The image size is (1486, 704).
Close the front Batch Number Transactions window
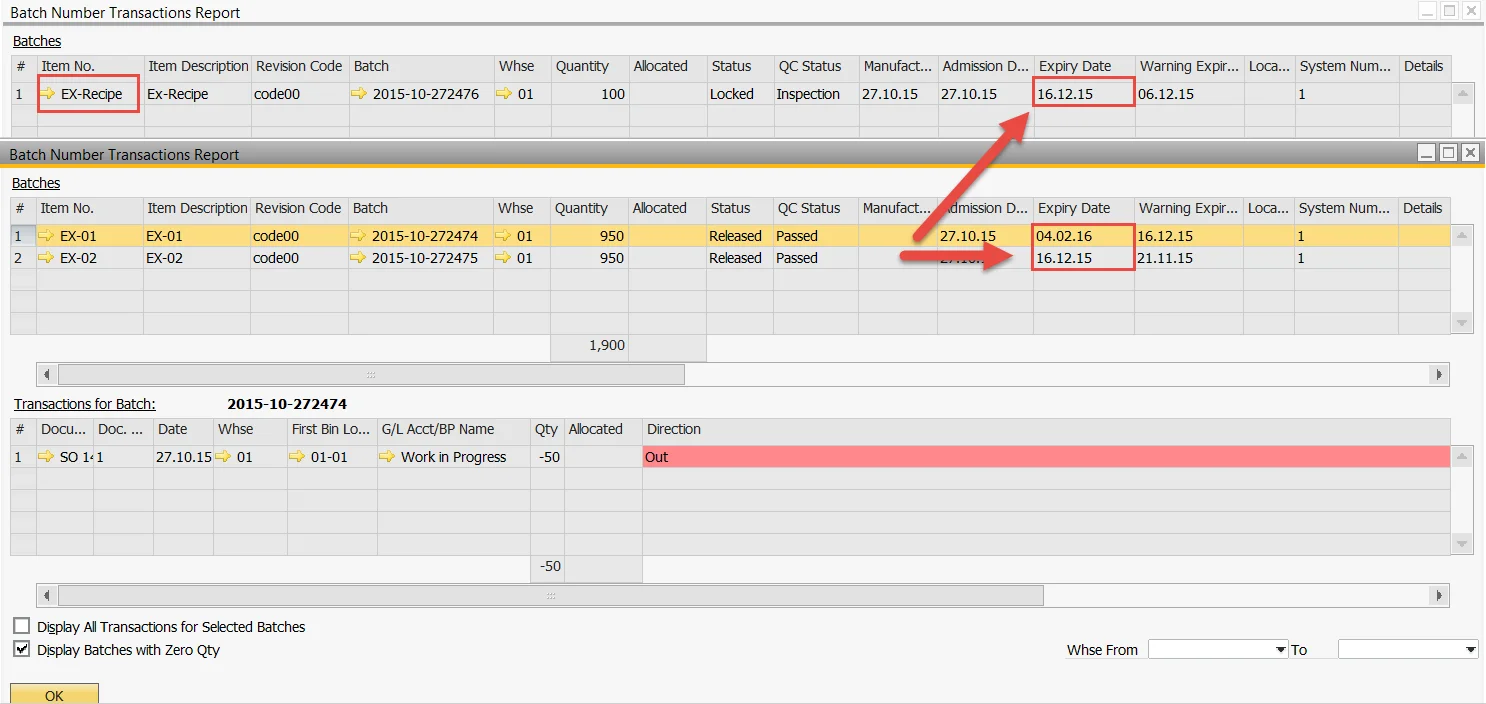(1470, 153)
